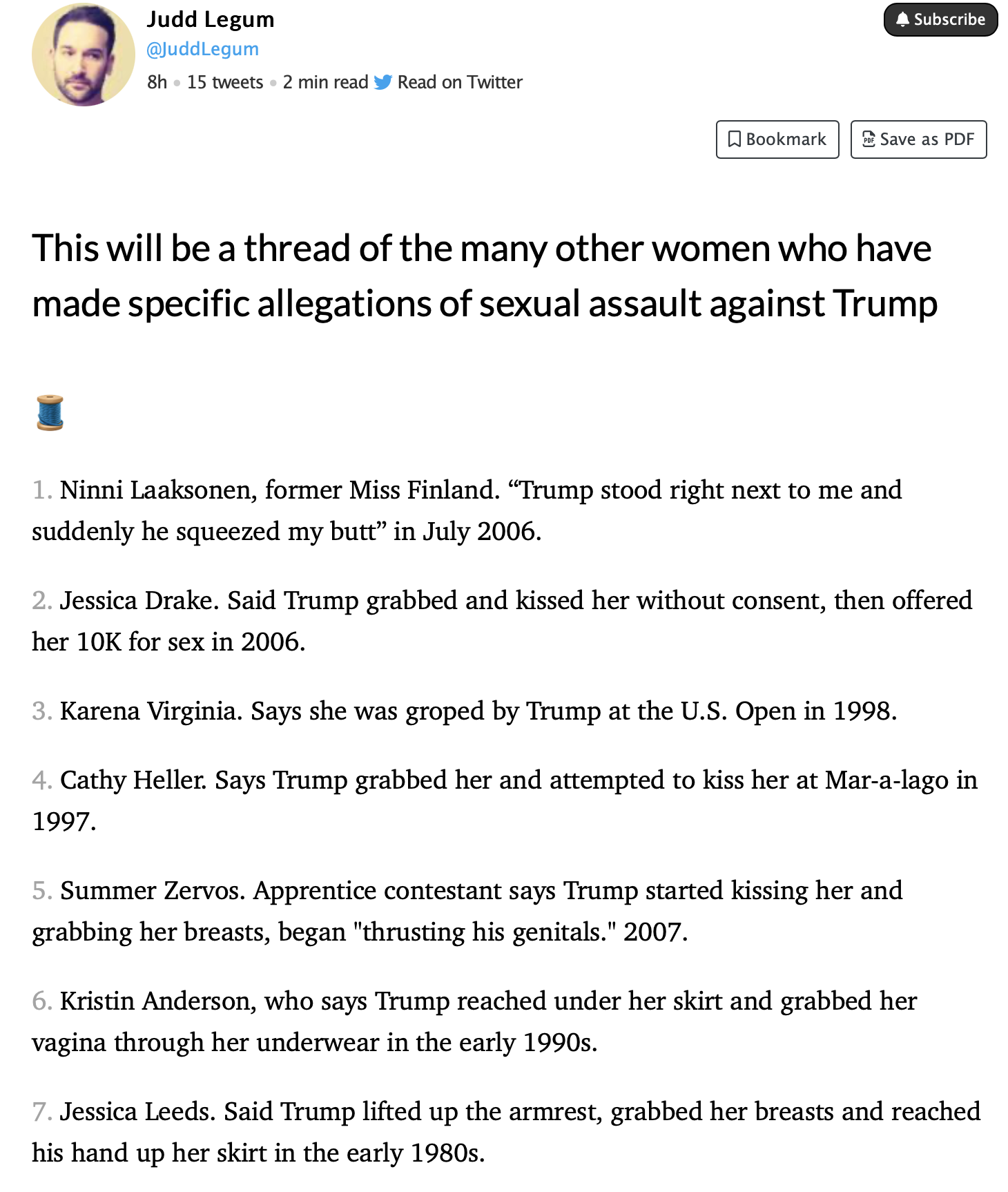
Task: Select tweet 2 about Jessica Drake
Action: (501, 621)
